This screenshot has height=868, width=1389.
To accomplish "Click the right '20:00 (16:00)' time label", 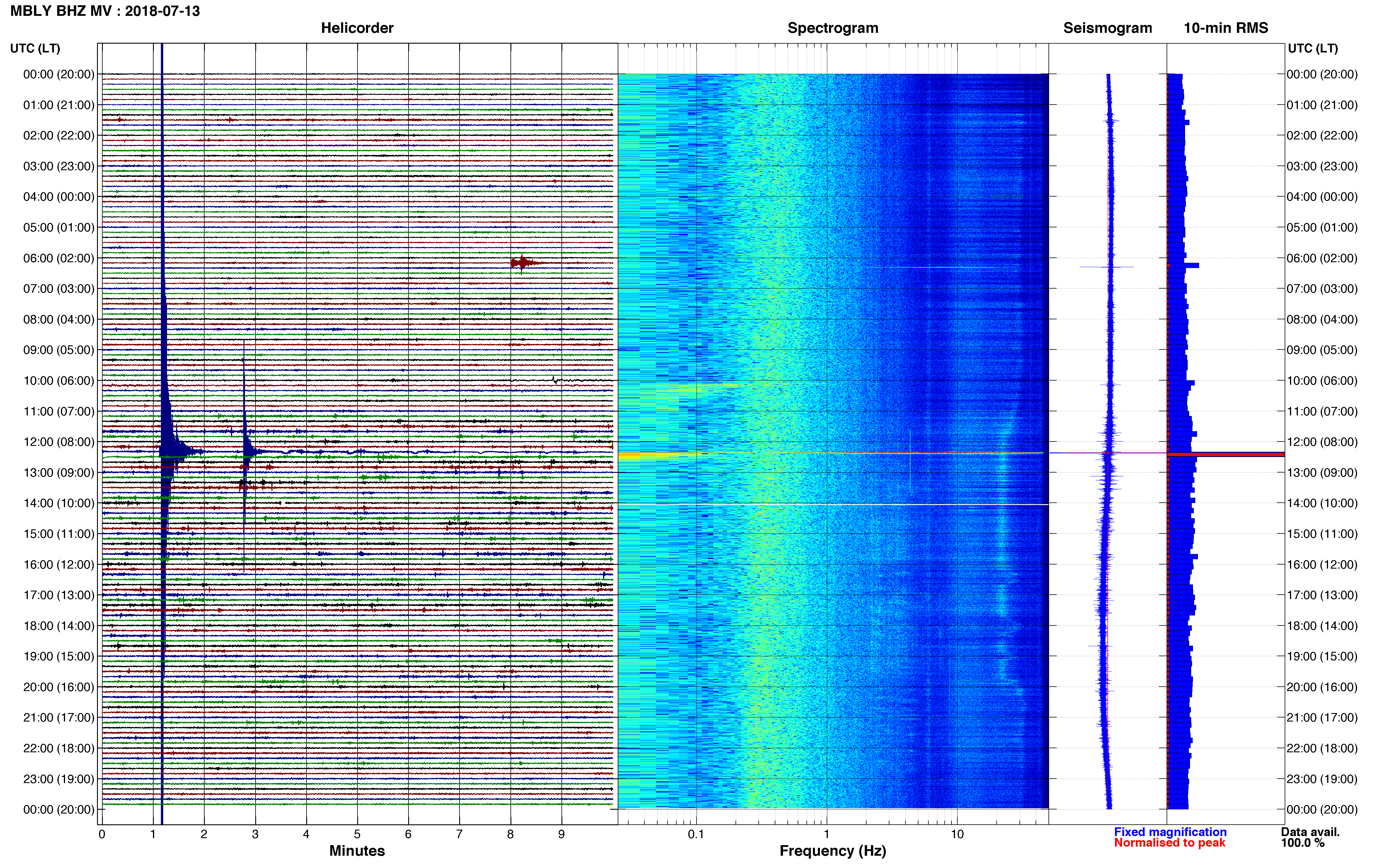I will 1322,687.
